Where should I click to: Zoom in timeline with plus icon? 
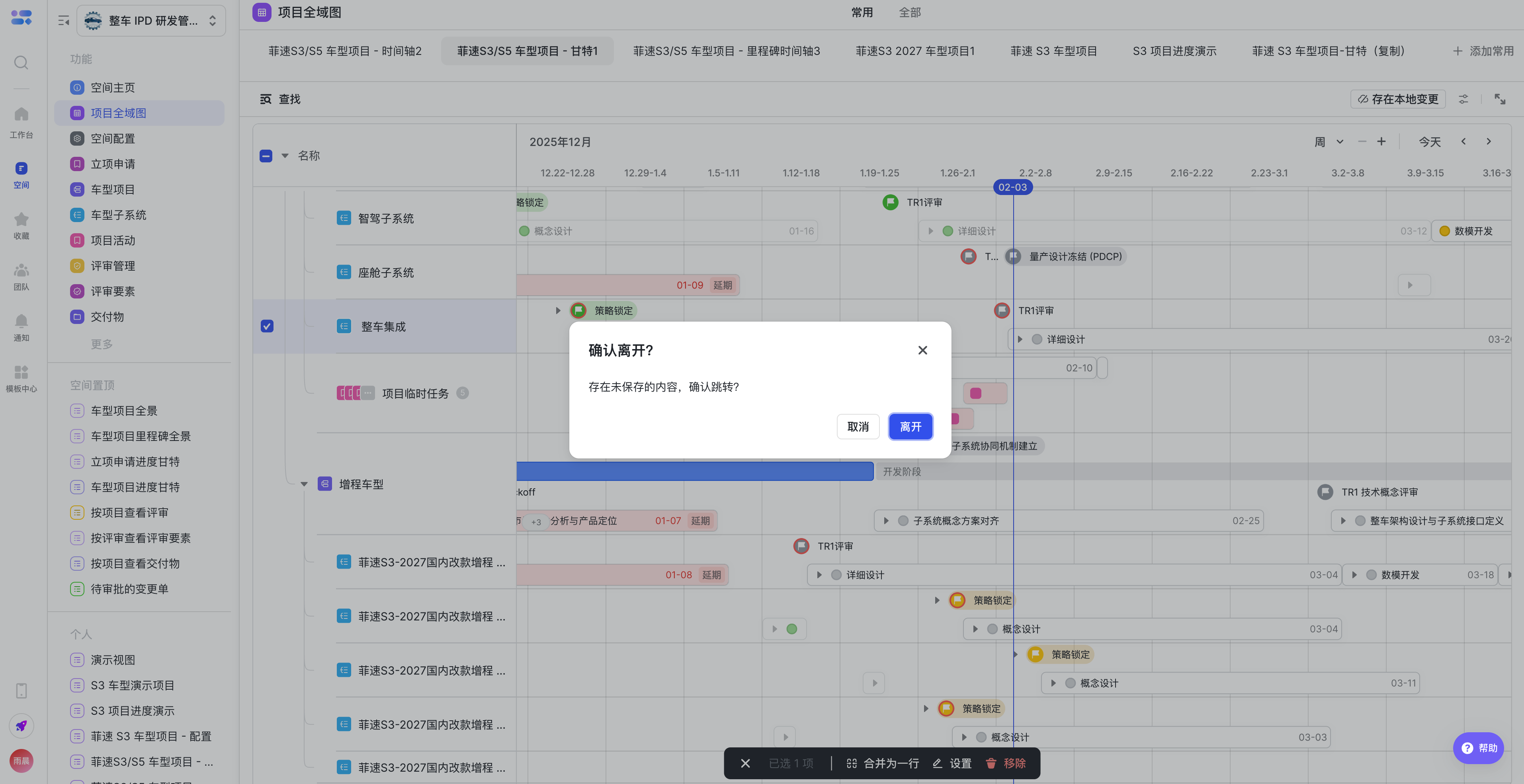click(x=1381, y=141)
